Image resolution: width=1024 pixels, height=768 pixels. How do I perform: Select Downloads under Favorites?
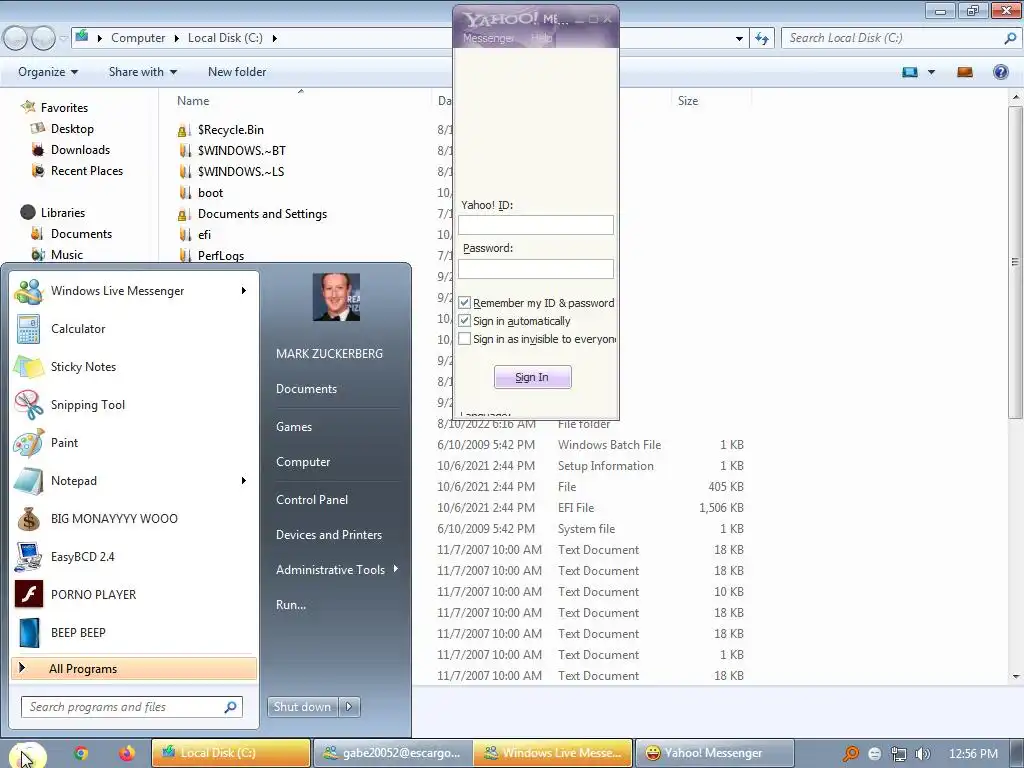pyautogui.click(x=80, y=150)
